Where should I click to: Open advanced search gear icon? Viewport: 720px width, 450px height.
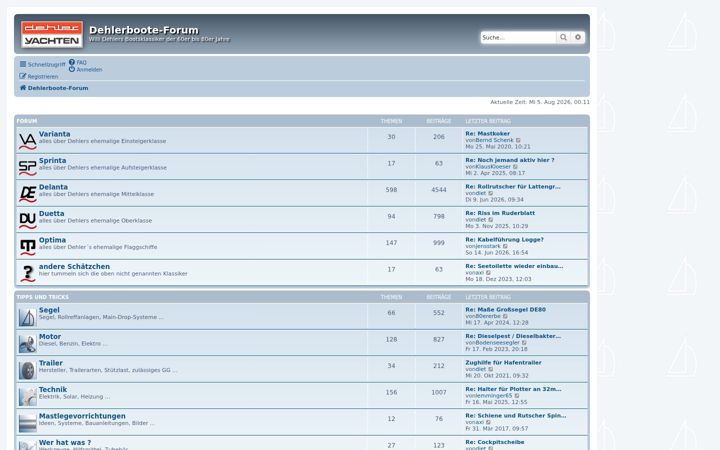click(578, 37)
